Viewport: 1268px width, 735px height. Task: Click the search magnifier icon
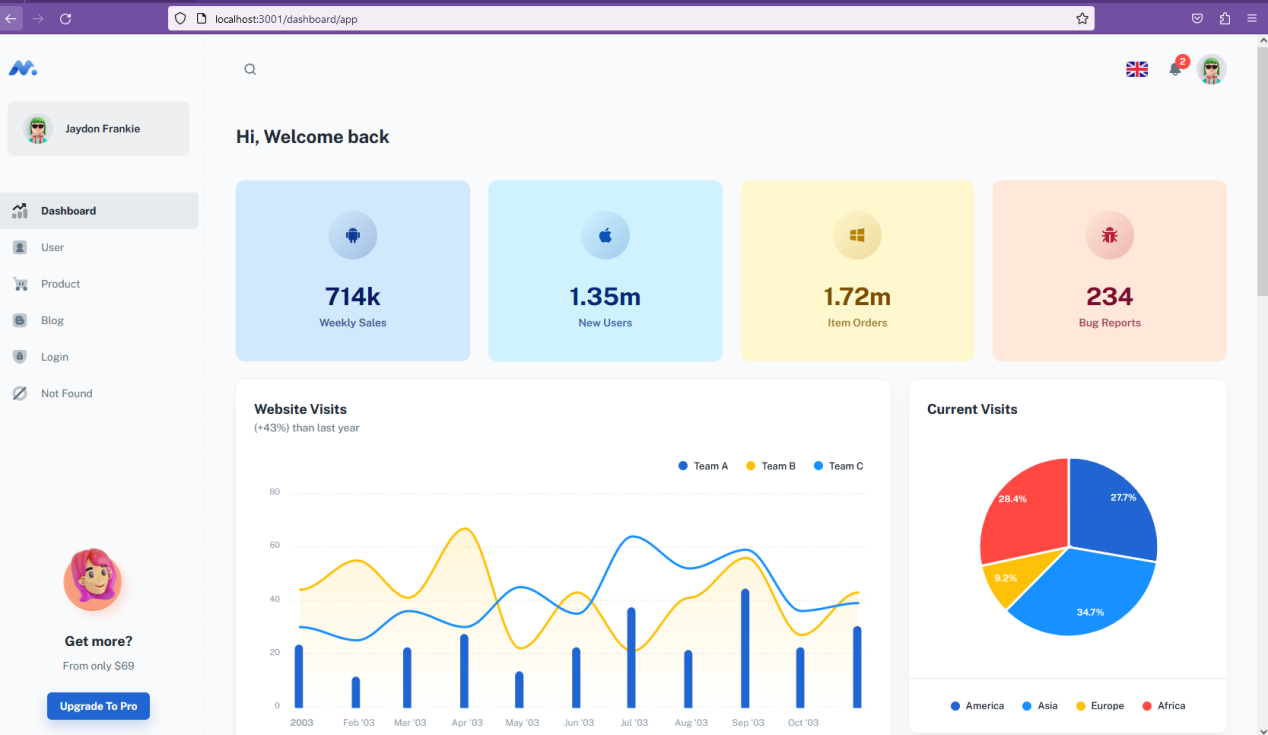(250, 69)
